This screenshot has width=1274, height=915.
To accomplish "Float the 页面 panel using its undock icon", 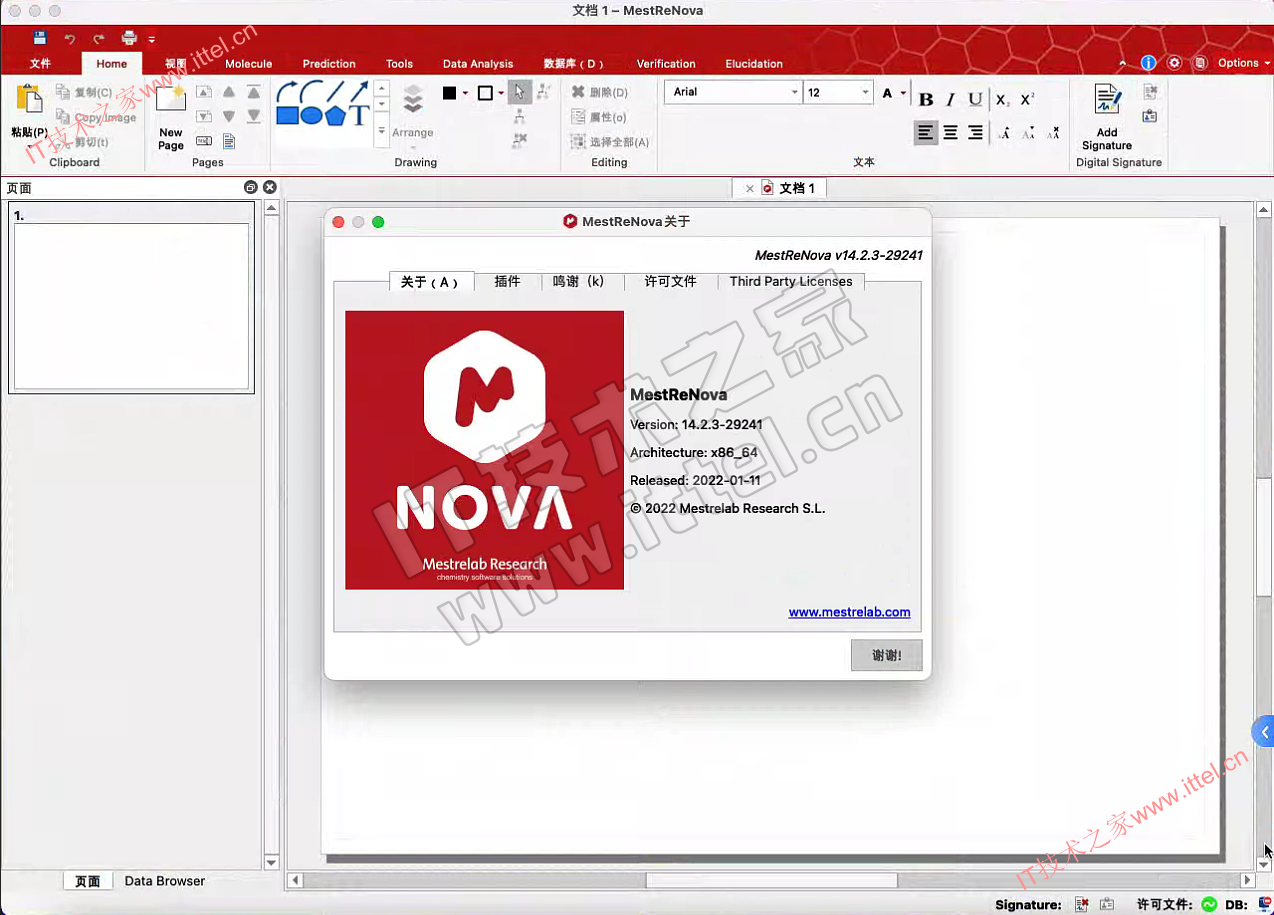I will coord(250,187).
